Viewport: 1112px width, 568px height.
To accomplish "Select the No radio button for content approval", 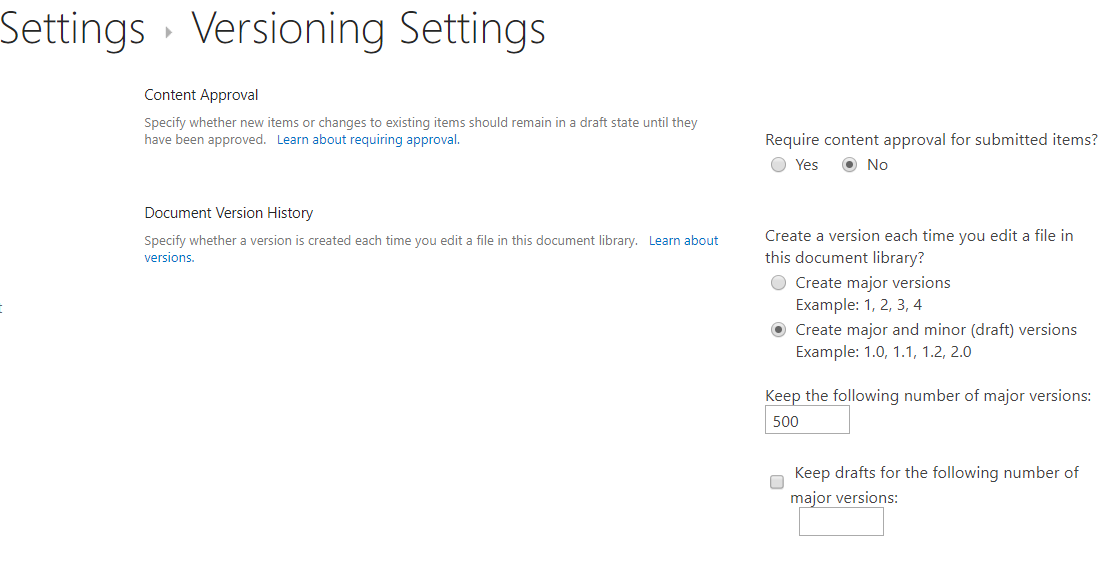I will (849, 165).
